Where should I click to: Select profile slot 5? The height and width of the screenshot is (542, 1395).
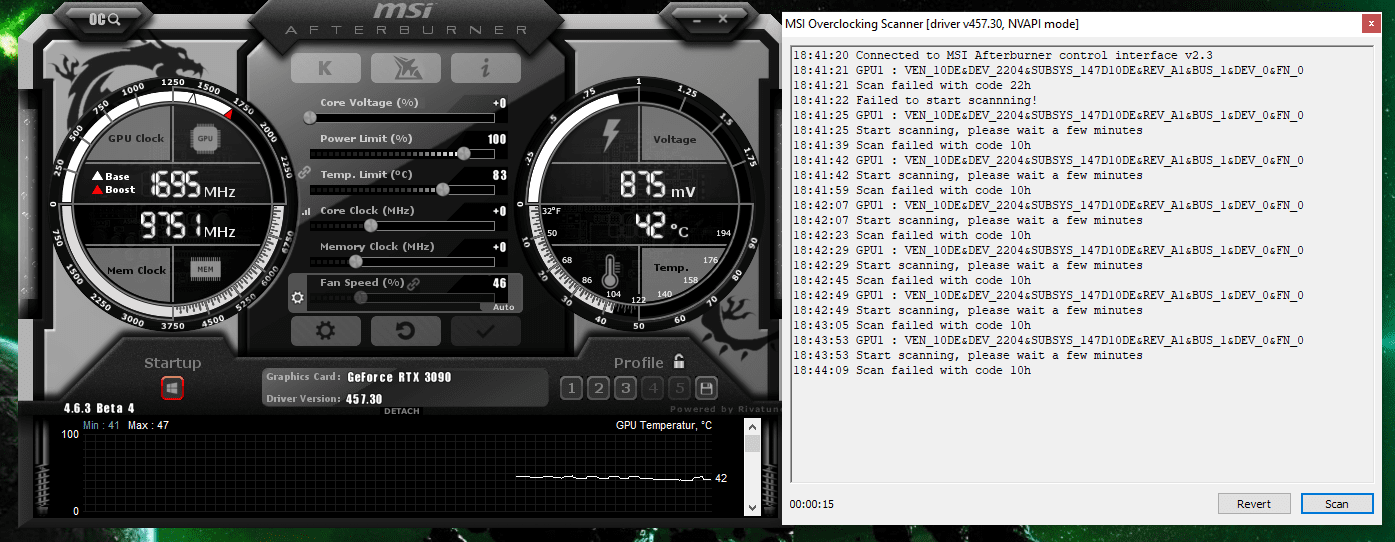679,388
